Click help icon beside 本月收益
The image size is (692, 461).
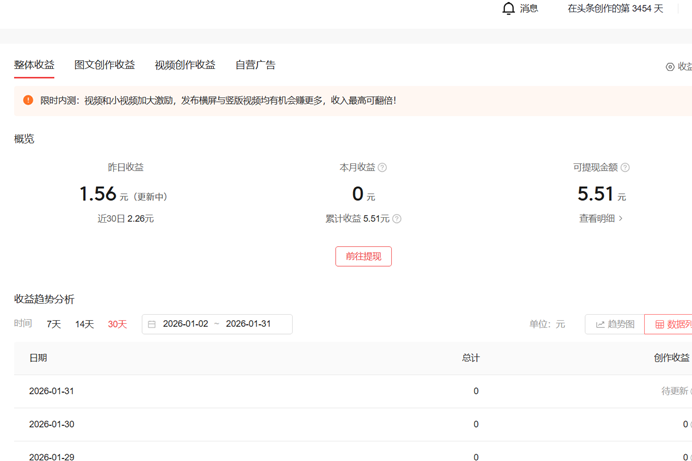(x=382, y=168)
